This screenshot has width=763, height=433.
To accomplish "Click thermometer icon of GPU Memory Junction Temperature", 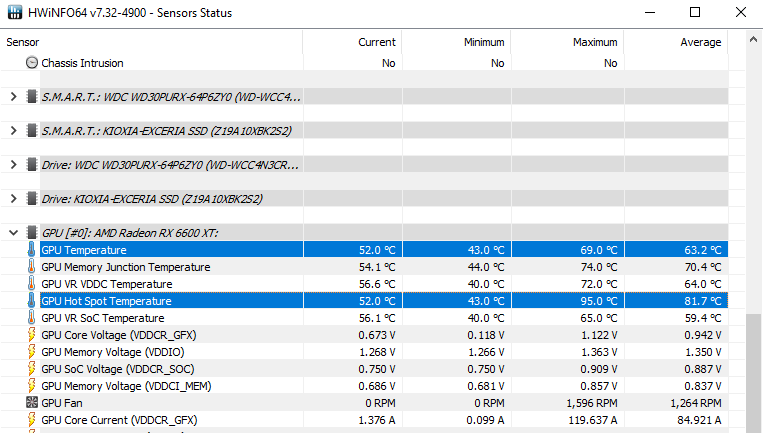I will pyautogui.click(x=32, y=267).
